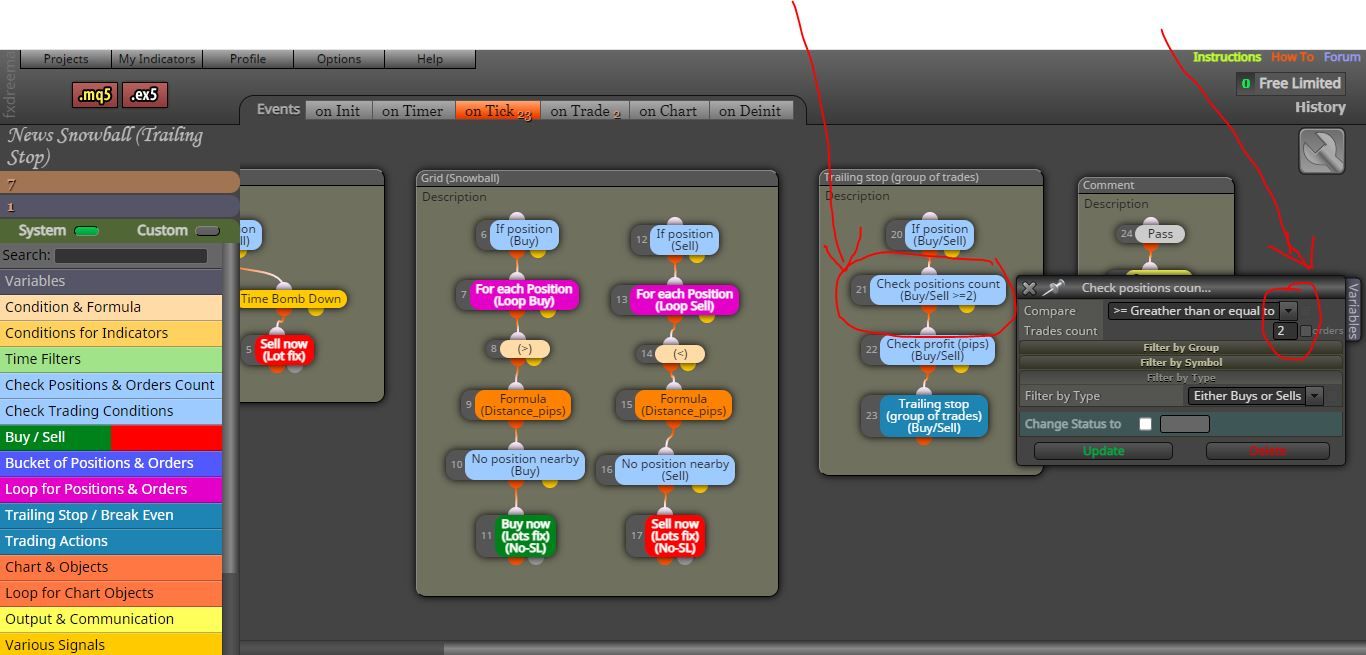Click the Update button
This screenshot has width=1366, height=655.
coord(1103,451)
